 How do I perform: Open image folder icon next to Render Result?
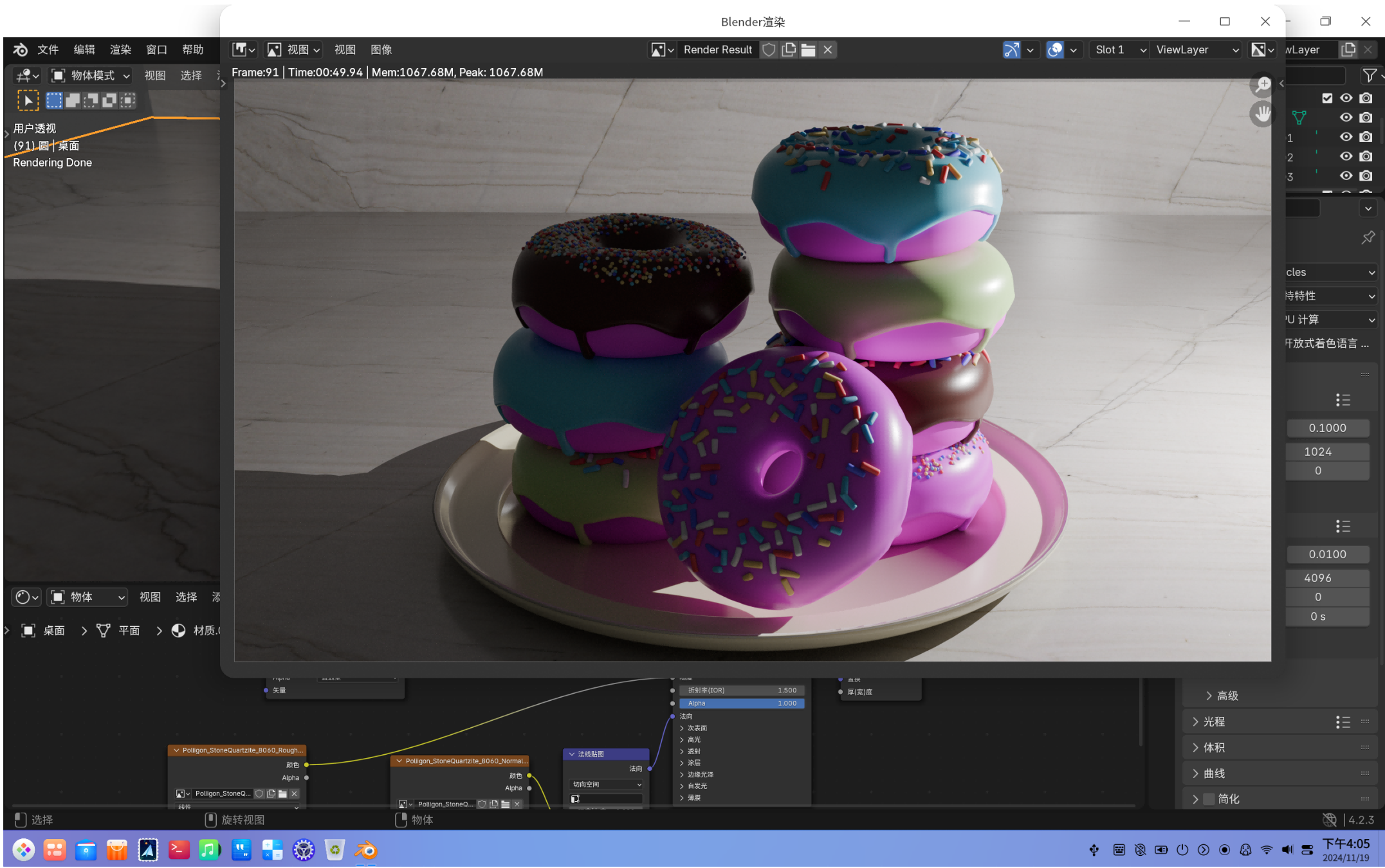809,50
